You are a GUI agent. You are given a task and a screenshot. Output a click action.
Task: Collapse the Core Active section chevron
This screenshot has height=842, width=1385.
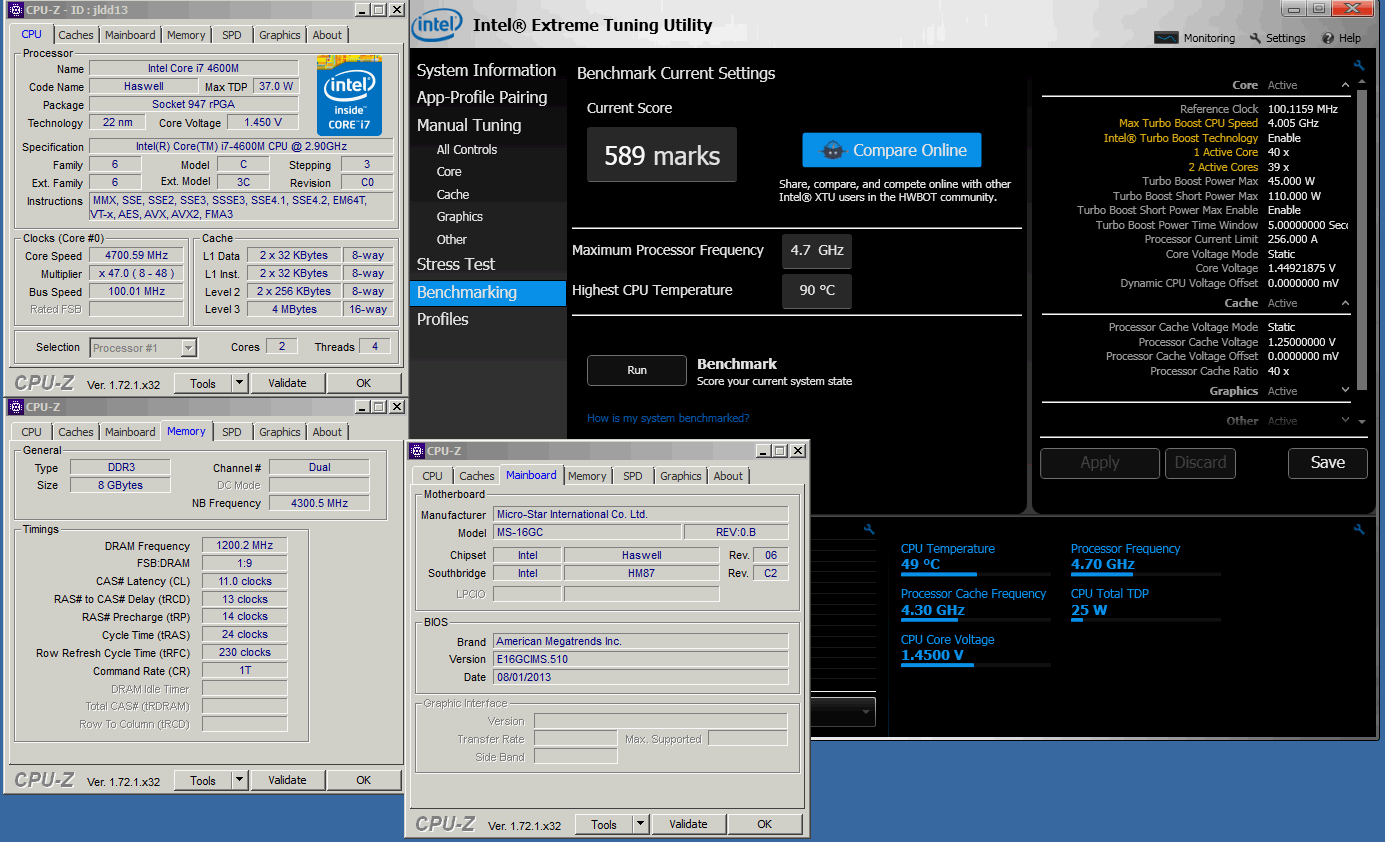(x=1346, y=85)
